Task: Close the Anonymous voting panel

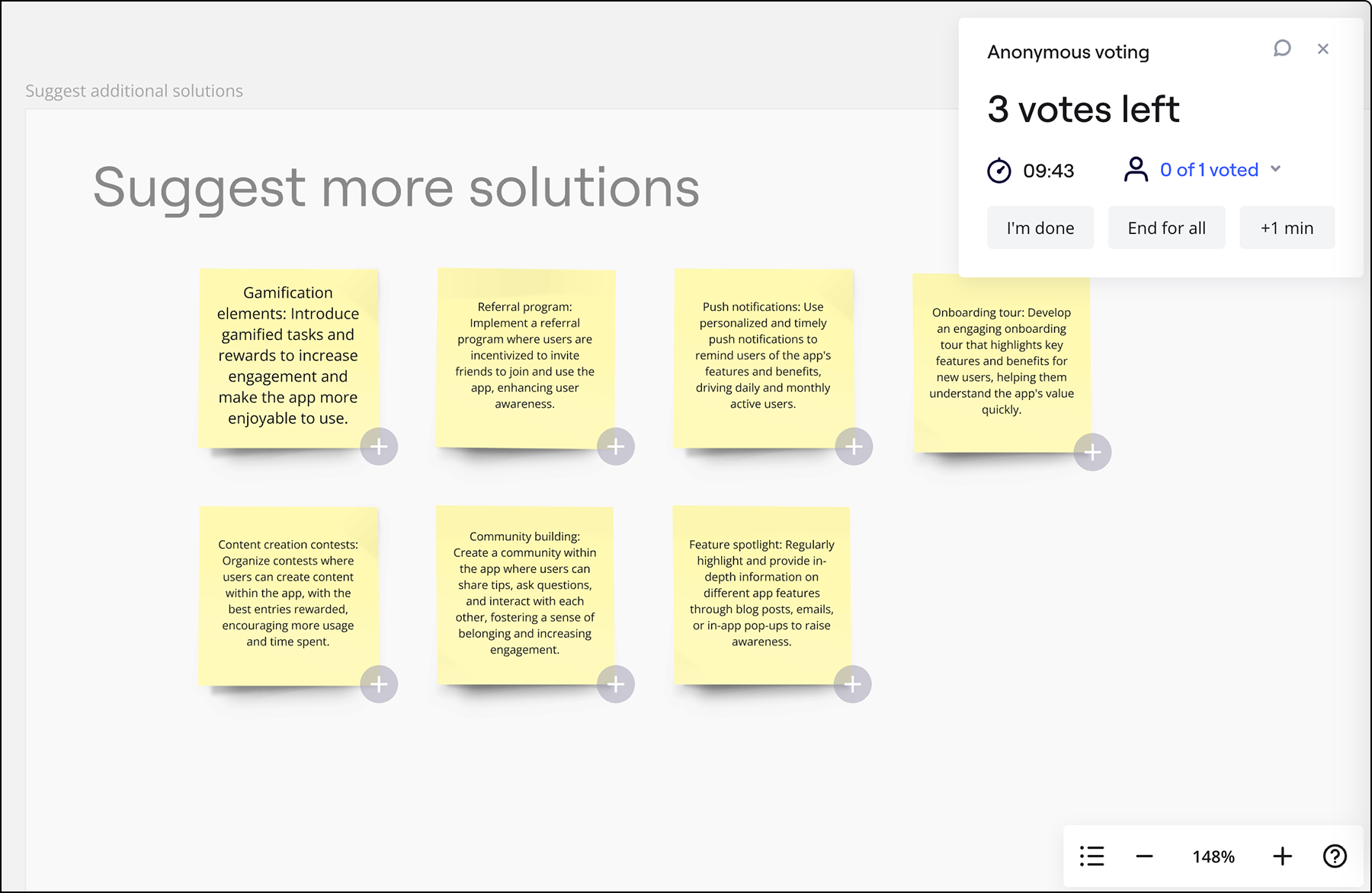Action: (1323, 49)
